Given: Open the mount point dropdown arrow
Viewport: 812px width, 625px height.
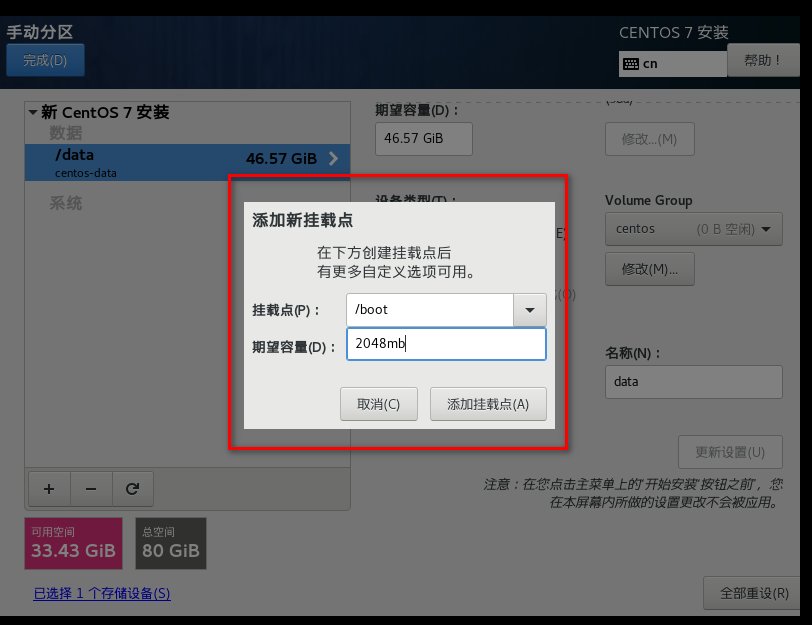Looking at the screenshot, I should (x=530, y=310).
